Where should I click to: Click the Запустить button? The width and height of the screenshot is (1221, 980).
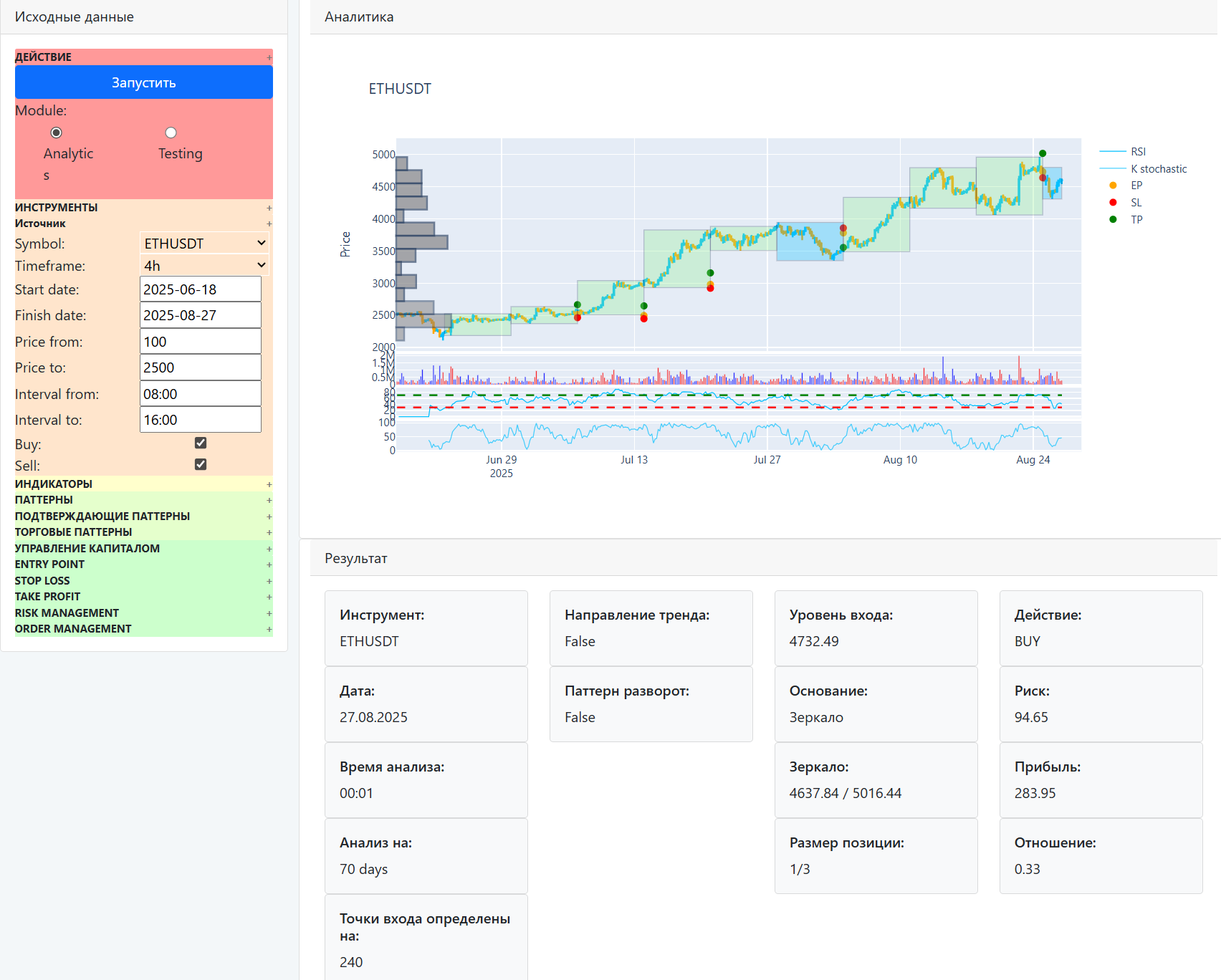click(x=143, y=82)
